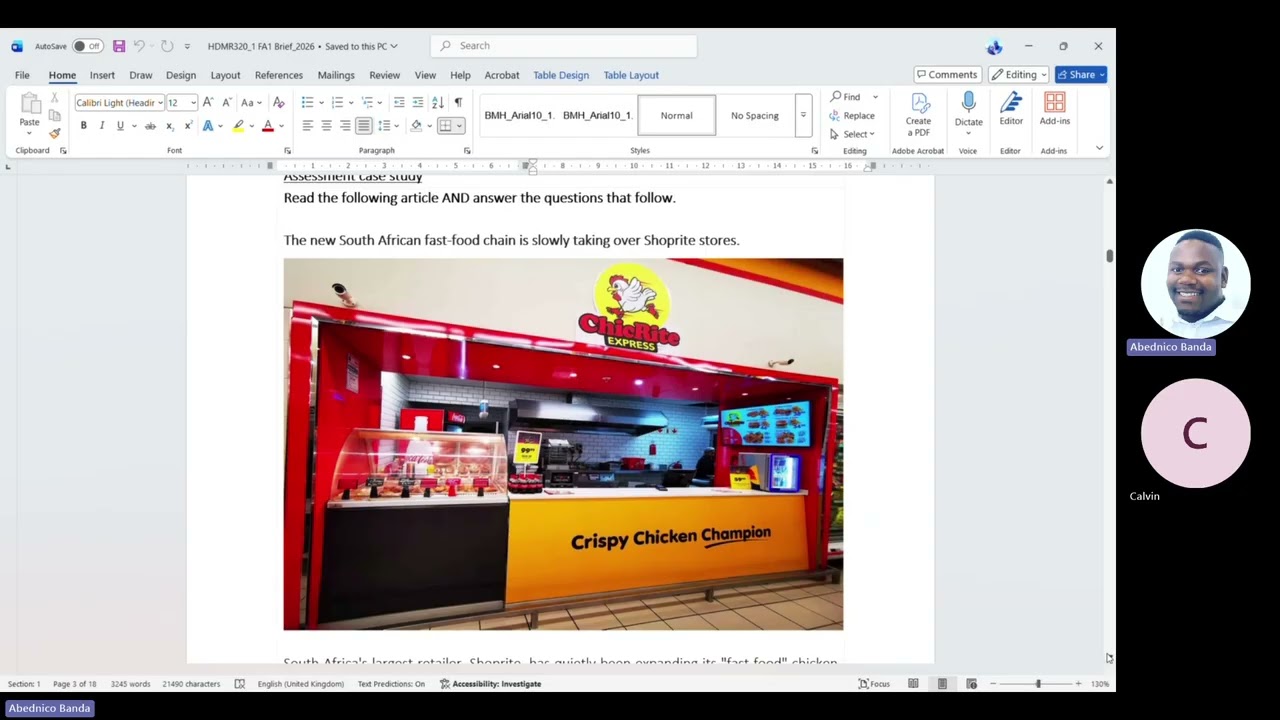Viewport: 1280px width, 720px height.
Task: Apply No Spacing style
Action: tap(754, 115)
